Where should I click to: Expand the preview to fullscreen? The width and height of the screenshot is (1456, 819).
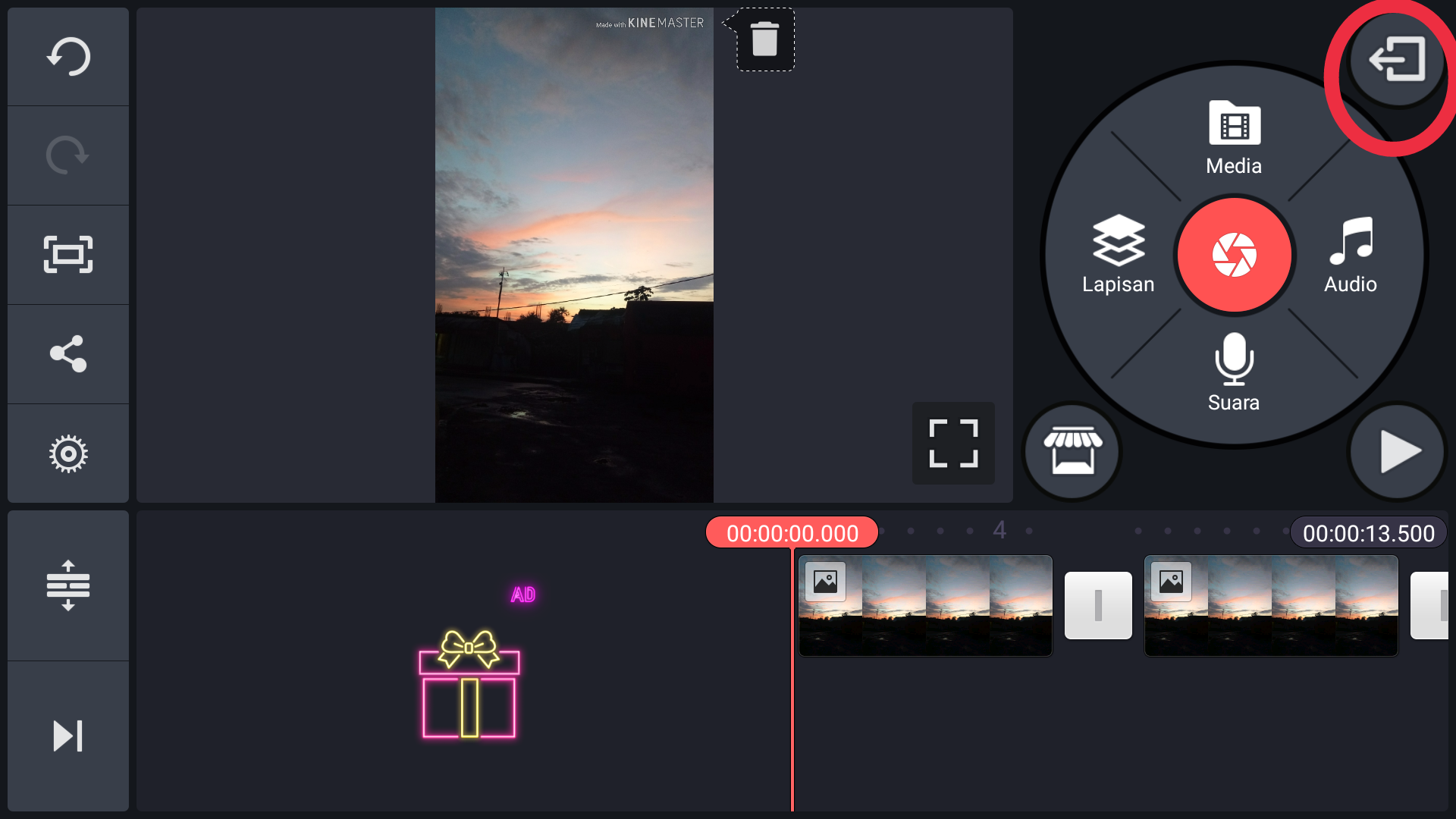point(953,443)
